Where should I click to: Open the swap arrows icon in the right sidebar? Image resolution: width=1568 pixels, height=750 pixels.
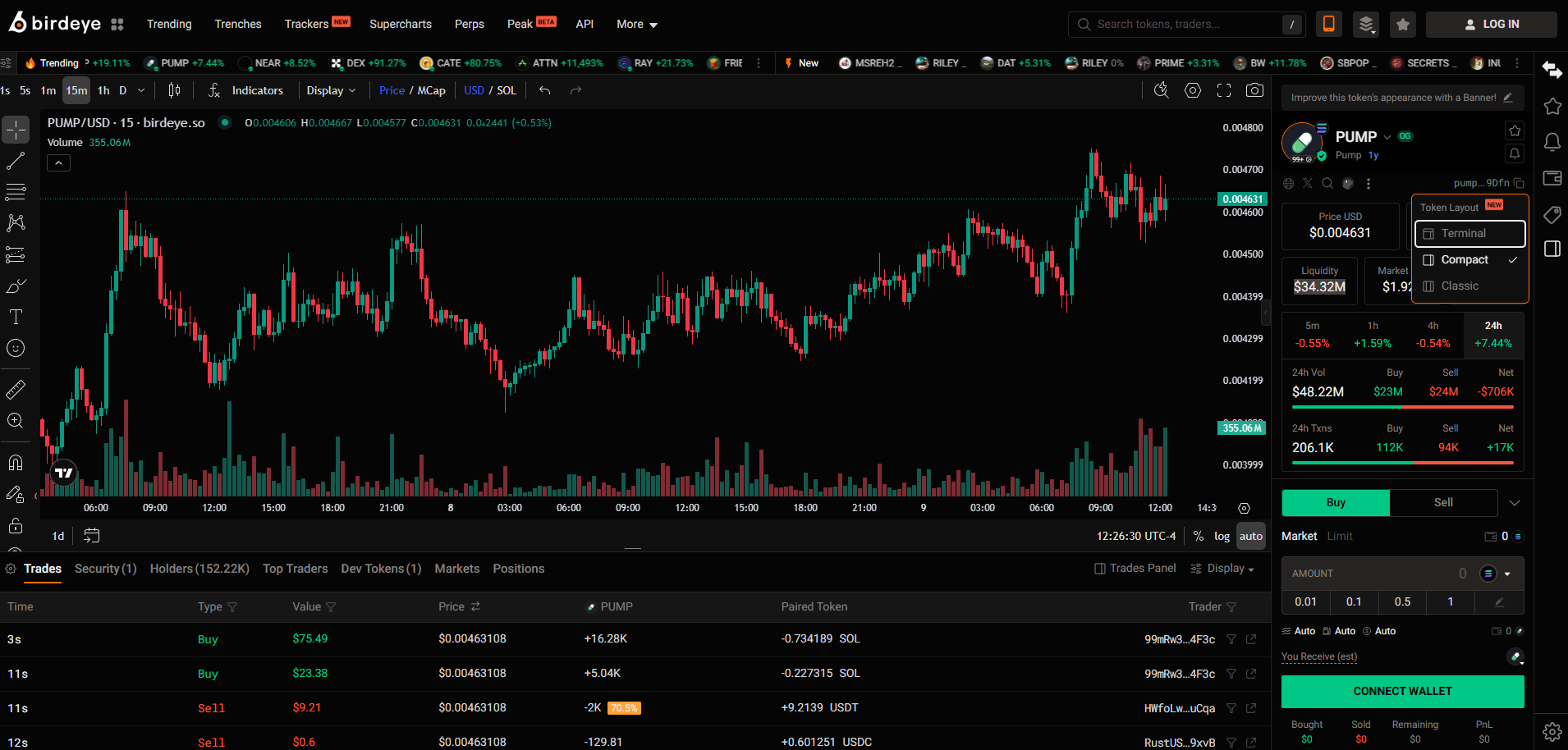coord(1552,70)
